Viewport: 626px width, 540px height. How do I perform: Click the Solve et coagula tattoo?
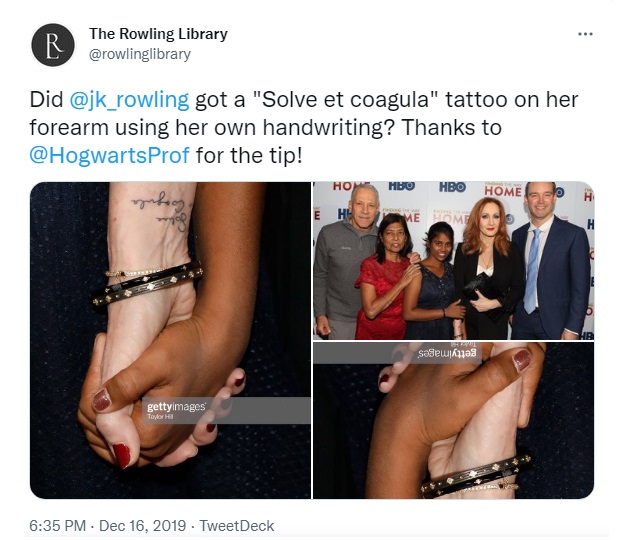click(x=162, y=211)
